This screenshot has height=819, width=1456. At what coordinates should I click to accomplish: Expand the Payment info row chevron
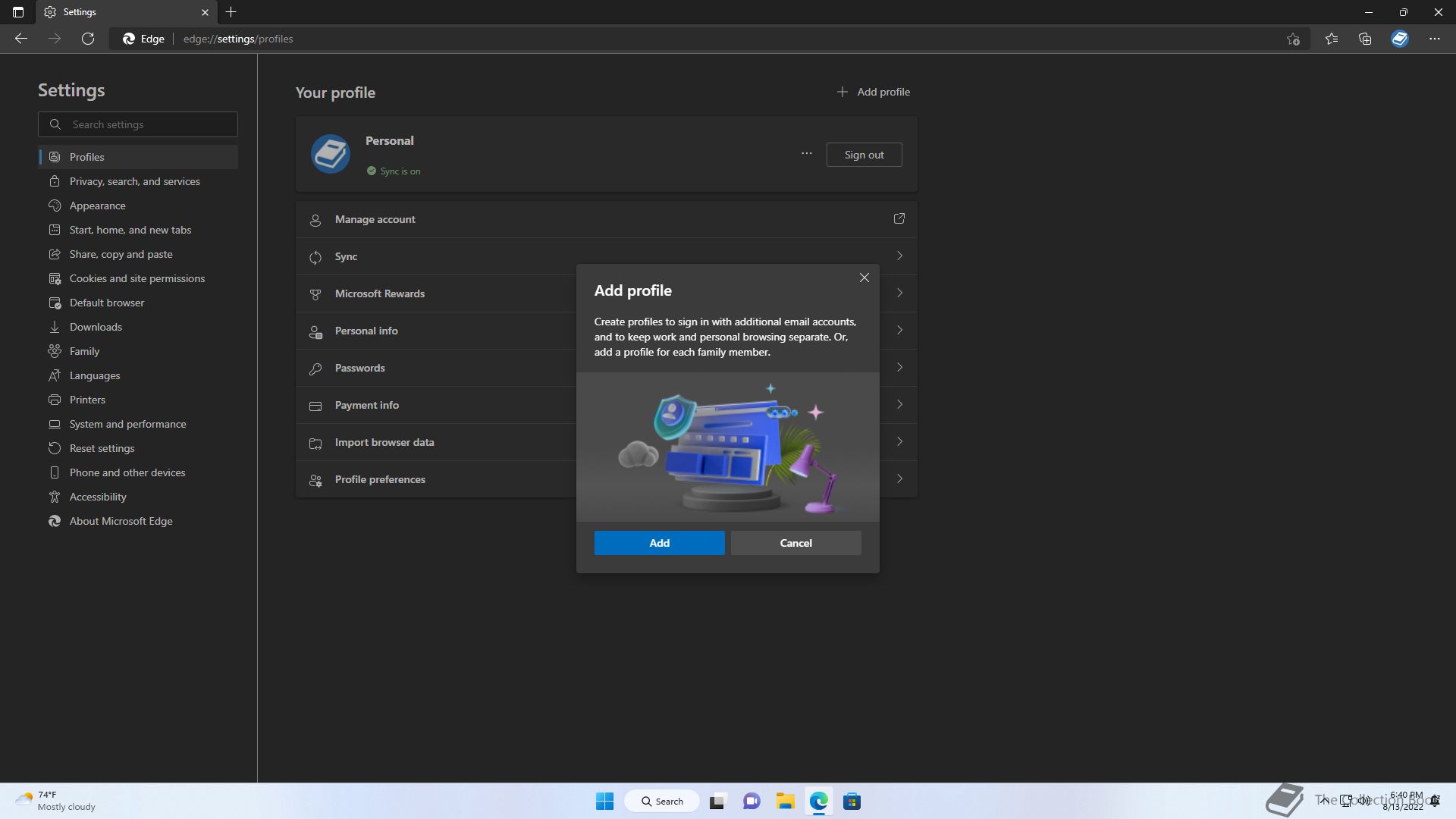point(899,404)
